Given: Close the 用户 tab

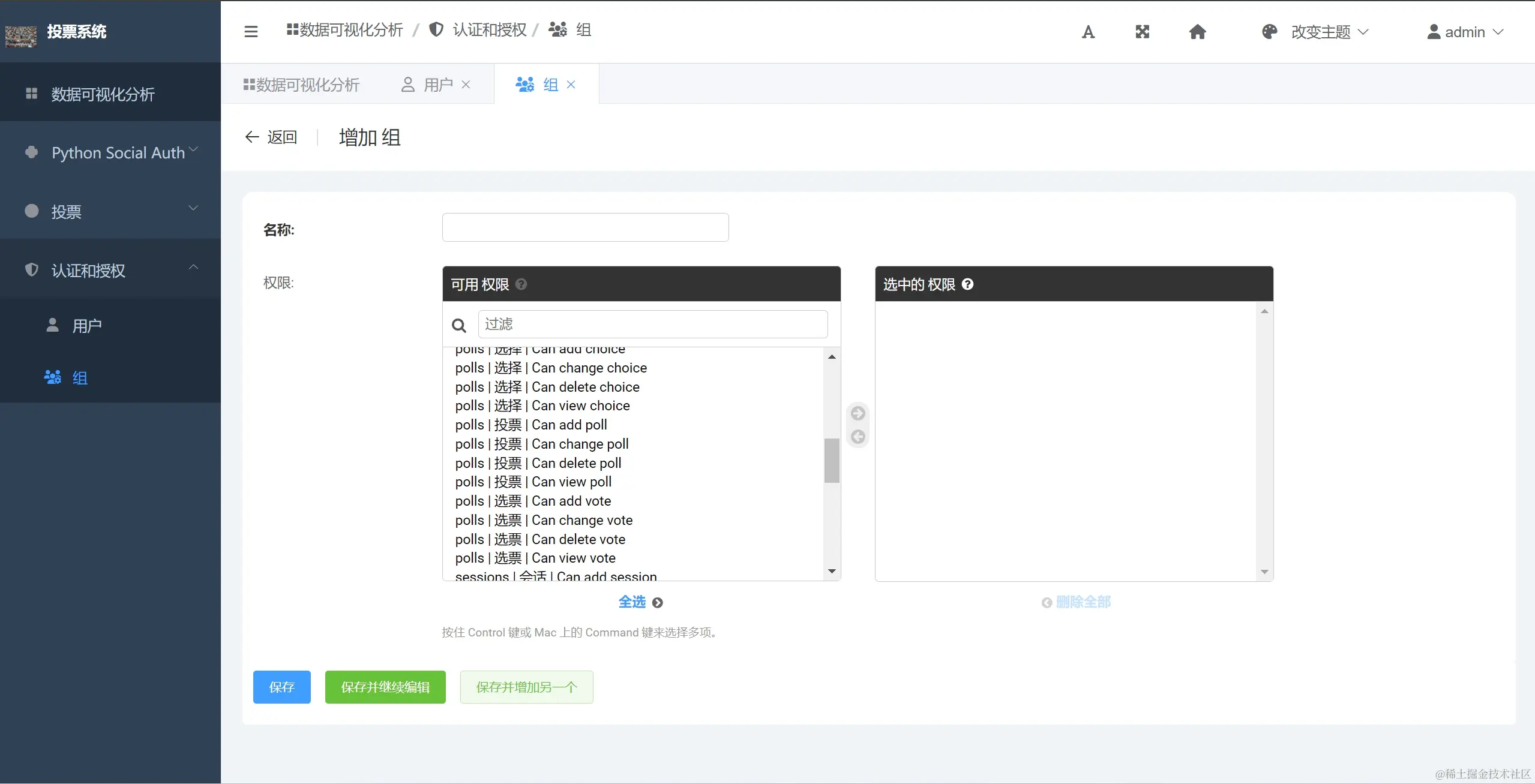Looking at the screenshot, I should tap(466, 85).
